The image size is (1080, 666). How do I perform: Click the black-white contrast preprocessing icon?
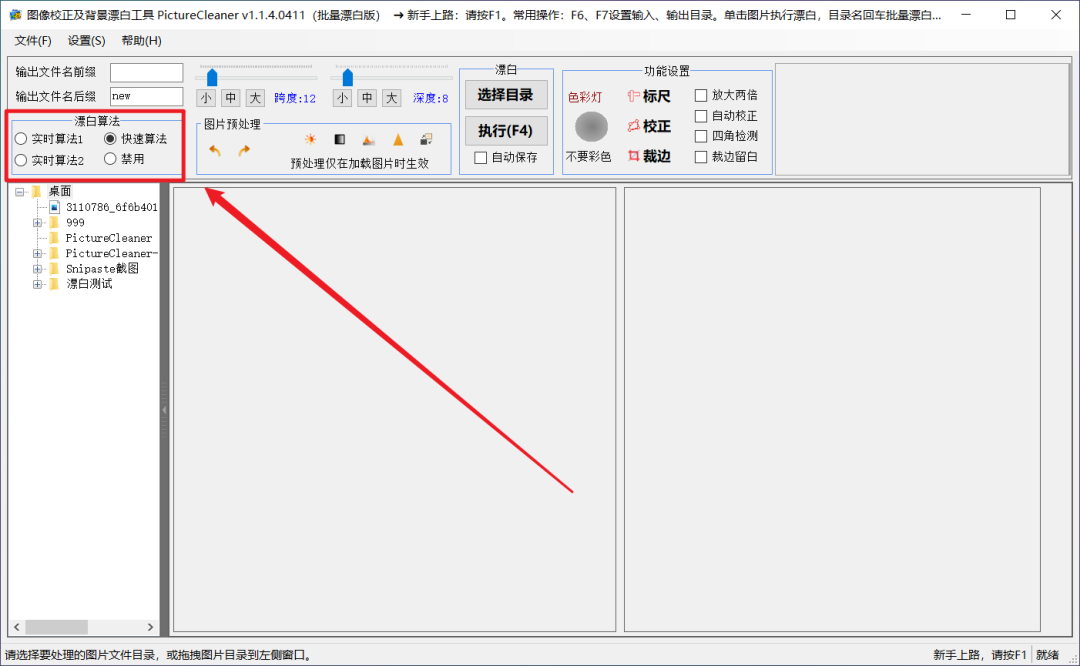point(340,139)
